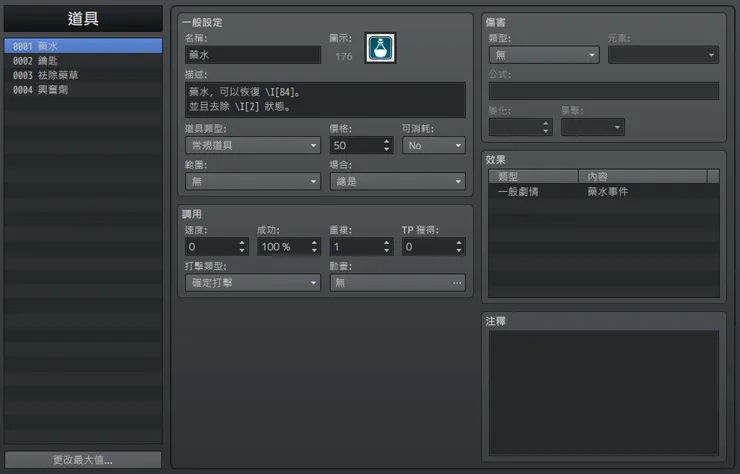
Task: Increase the 速度 value
Action: pyautogui.click(x=242, y=243)
